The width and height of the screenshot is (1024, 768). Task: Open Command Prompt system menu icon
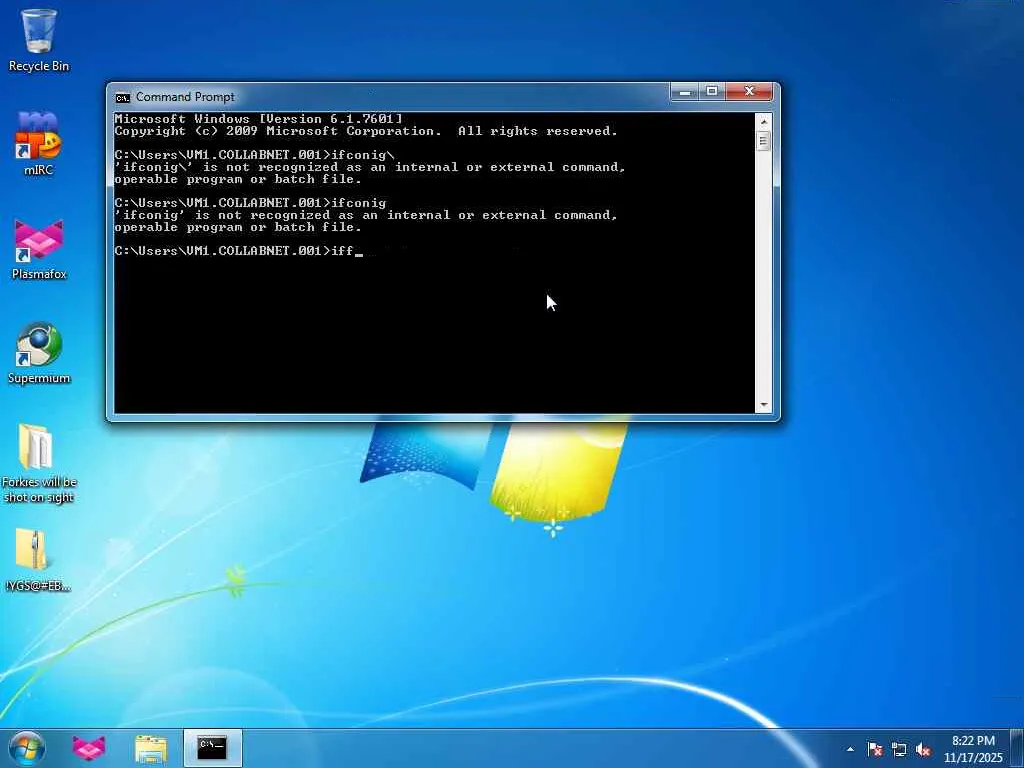[x=122, y=97]
